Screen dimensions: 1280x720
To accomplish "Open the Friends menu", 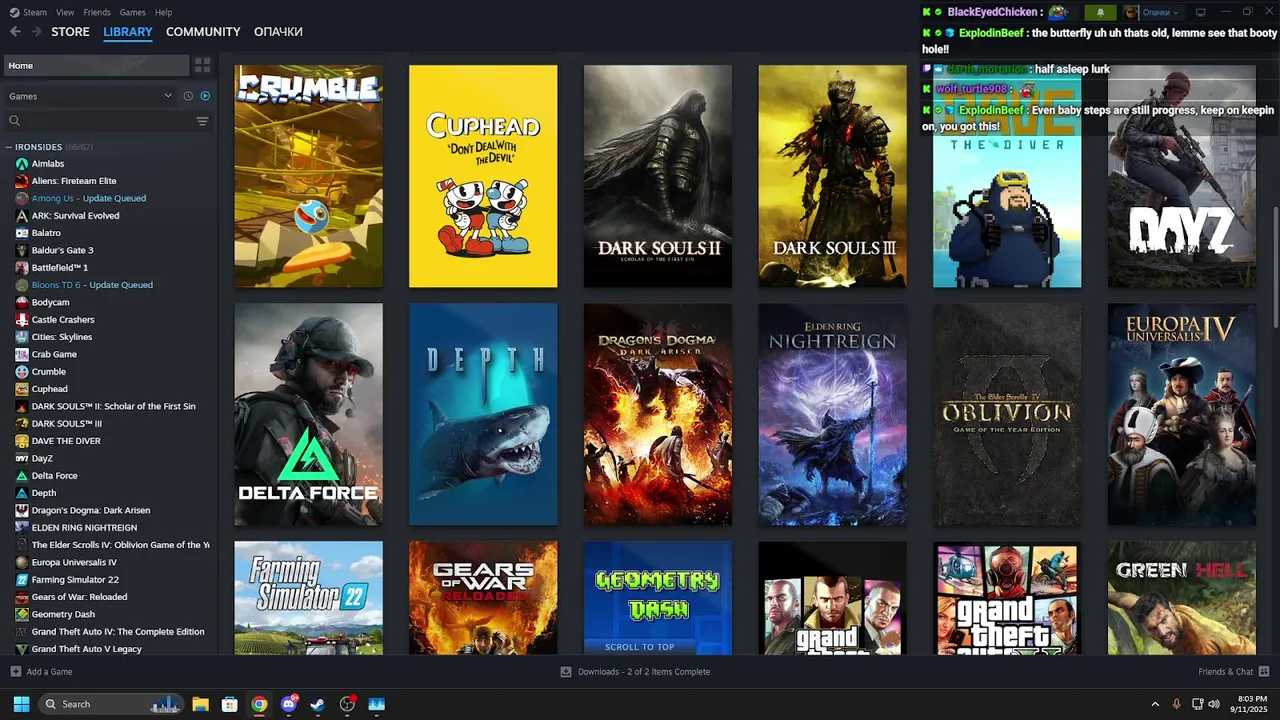I will coord(97,12).
